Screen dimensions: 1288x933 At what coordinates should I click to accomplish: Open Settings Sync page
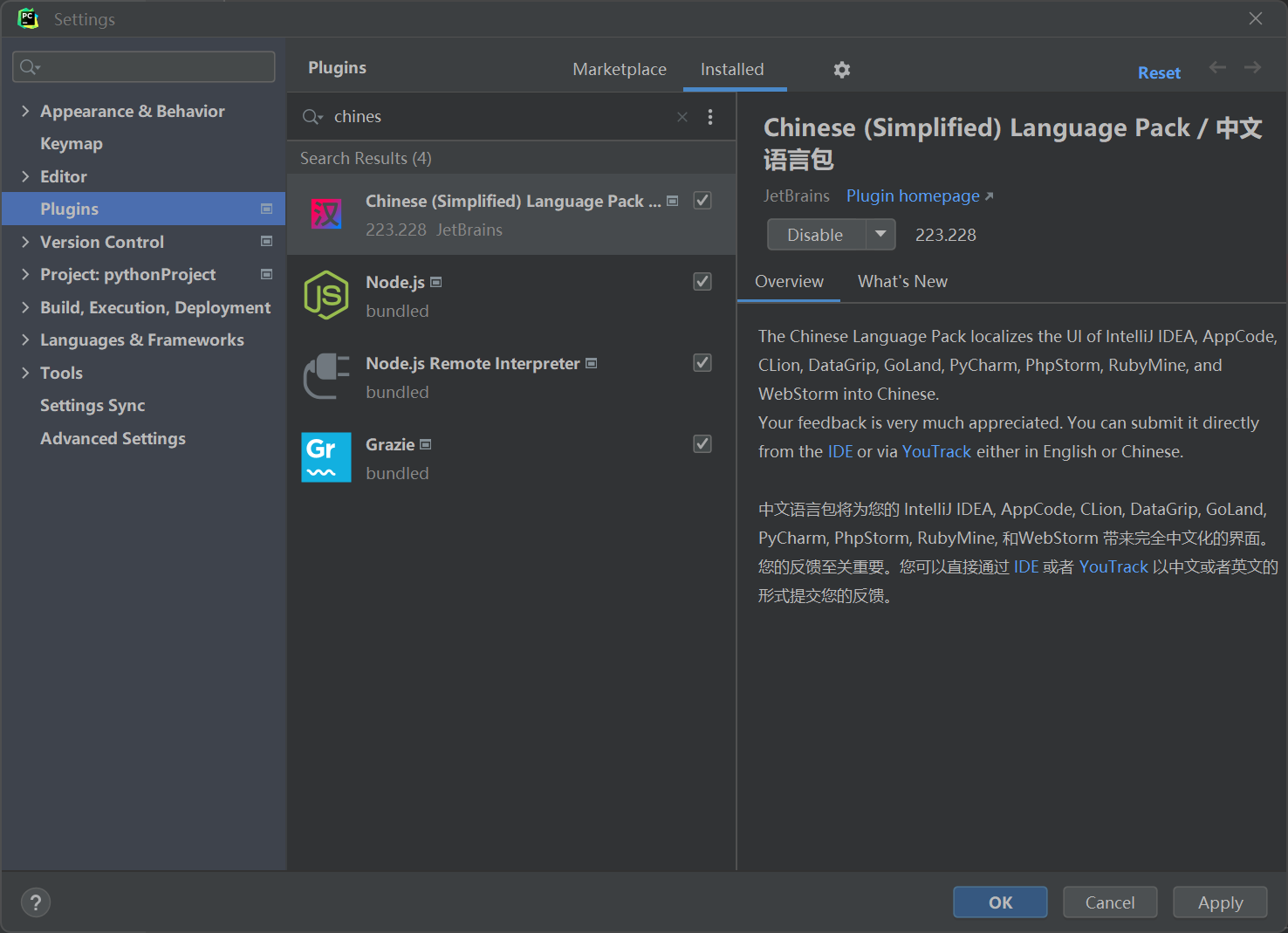[x=92, y=405]
